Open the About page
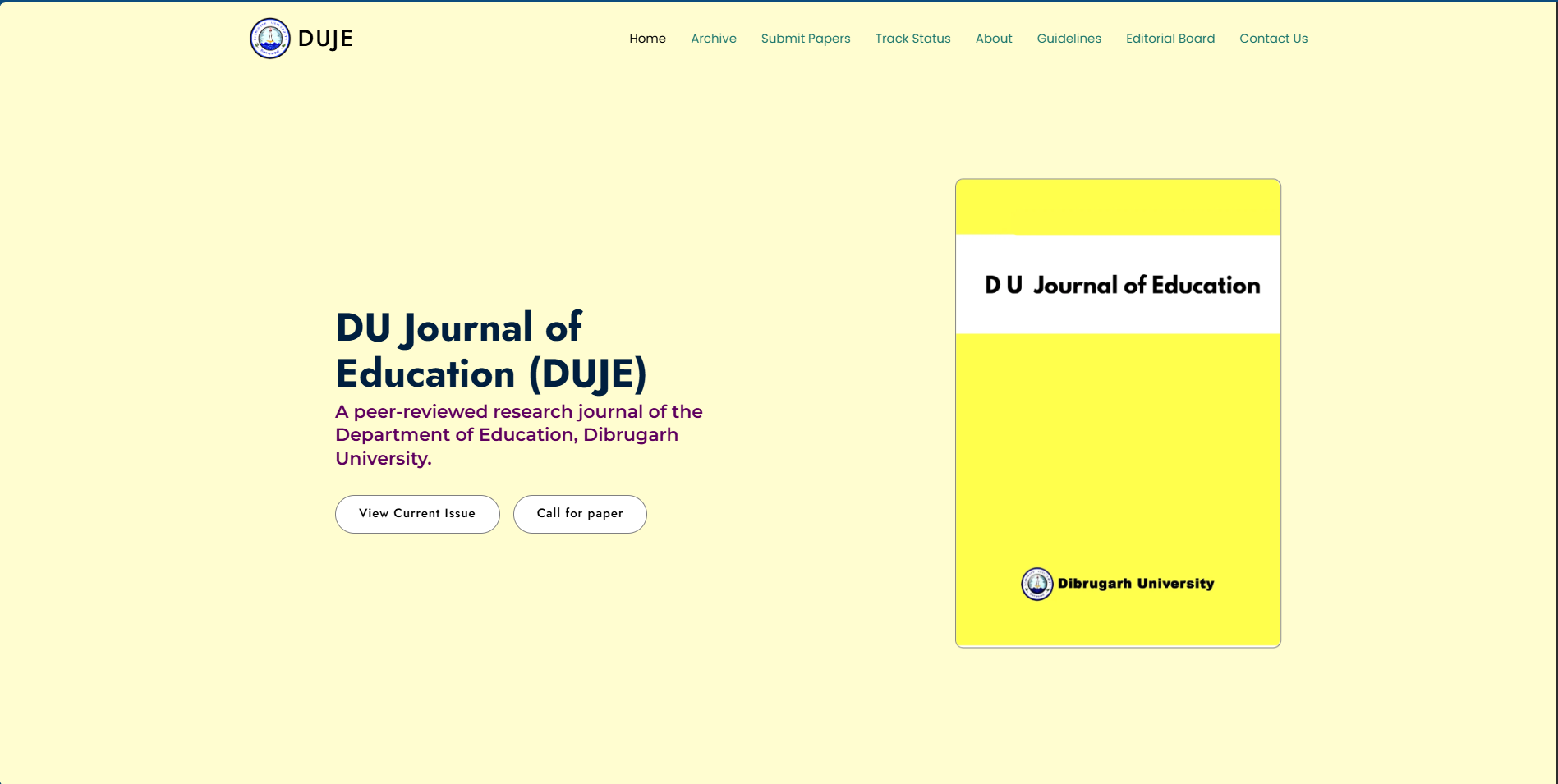The image size is (1558, 784). [993, 39]
